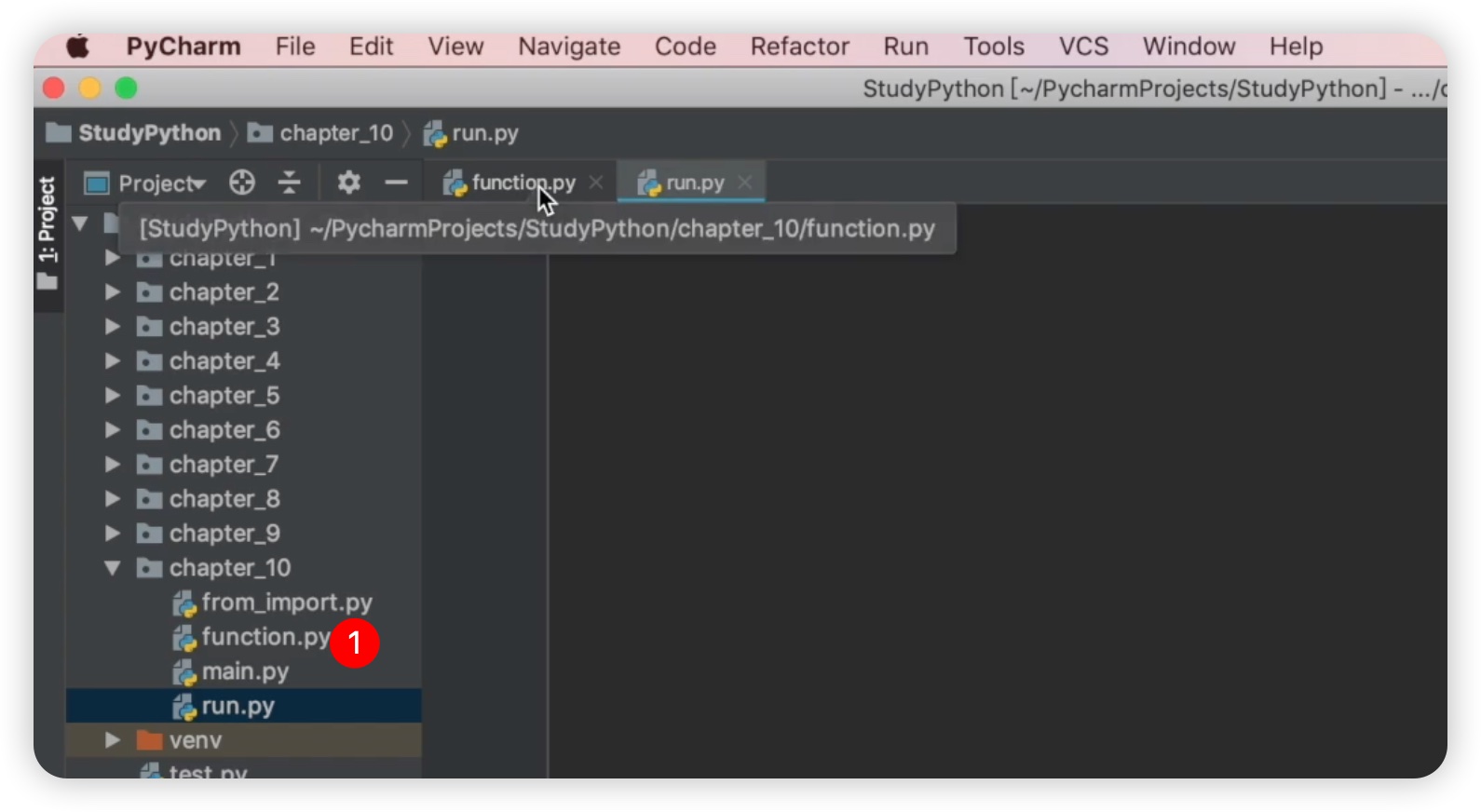
Task: Expand the chapter_9 folder arrow
Action: (112, 534)
